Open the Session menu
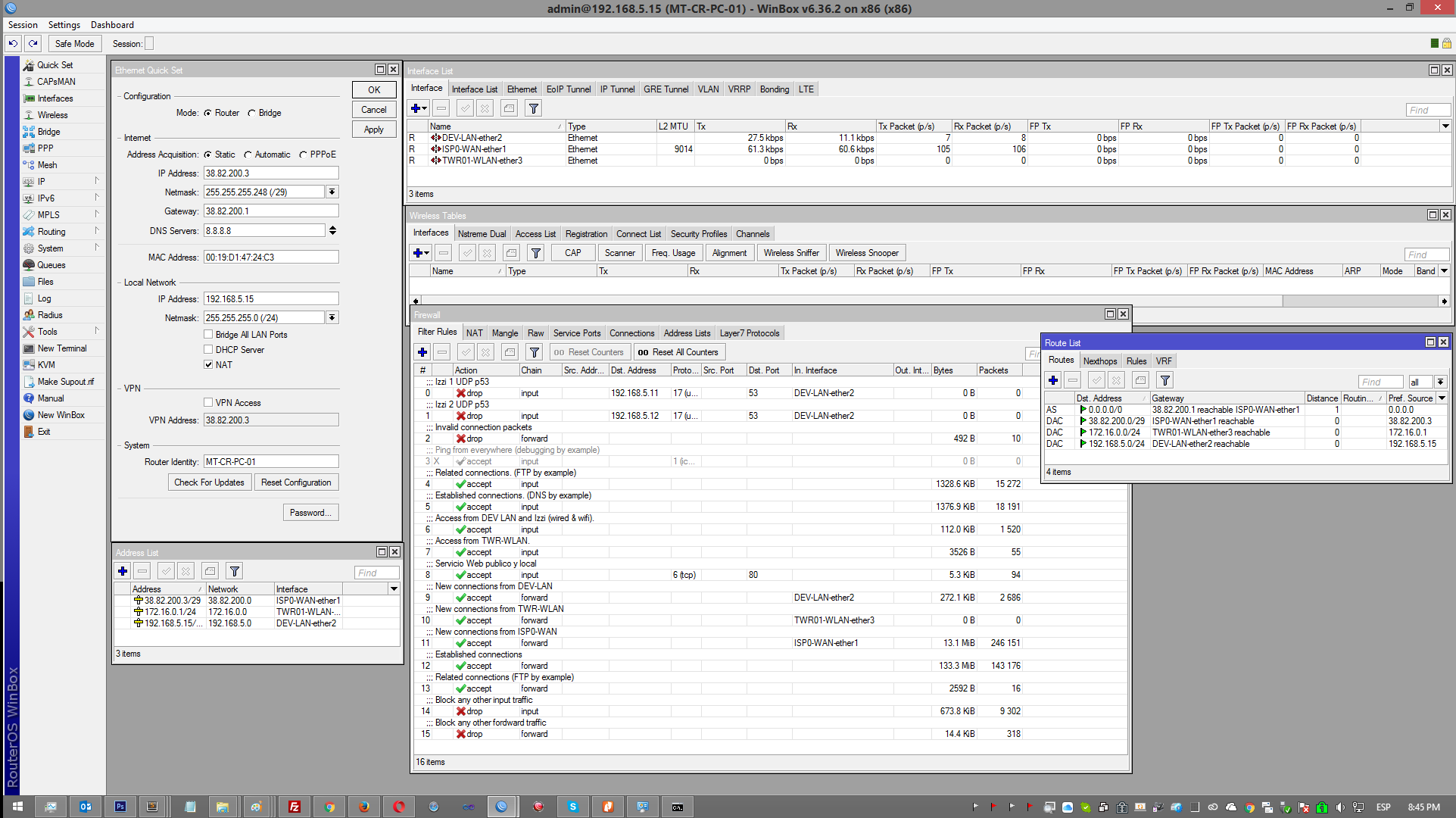Viewport: 1456px width, 818px height. (22, 24)
